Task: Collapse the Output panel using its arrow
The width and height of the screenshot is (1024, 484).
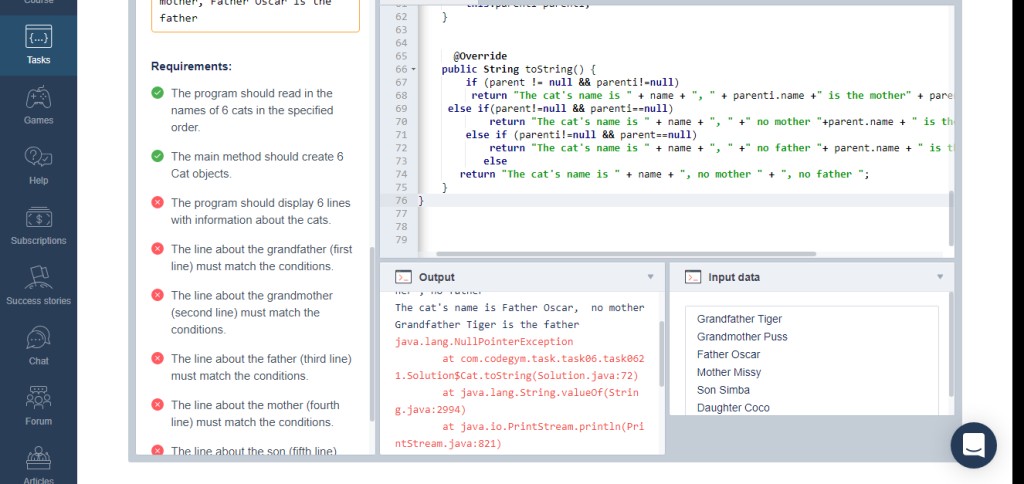Action: click(x=650, y=277)
